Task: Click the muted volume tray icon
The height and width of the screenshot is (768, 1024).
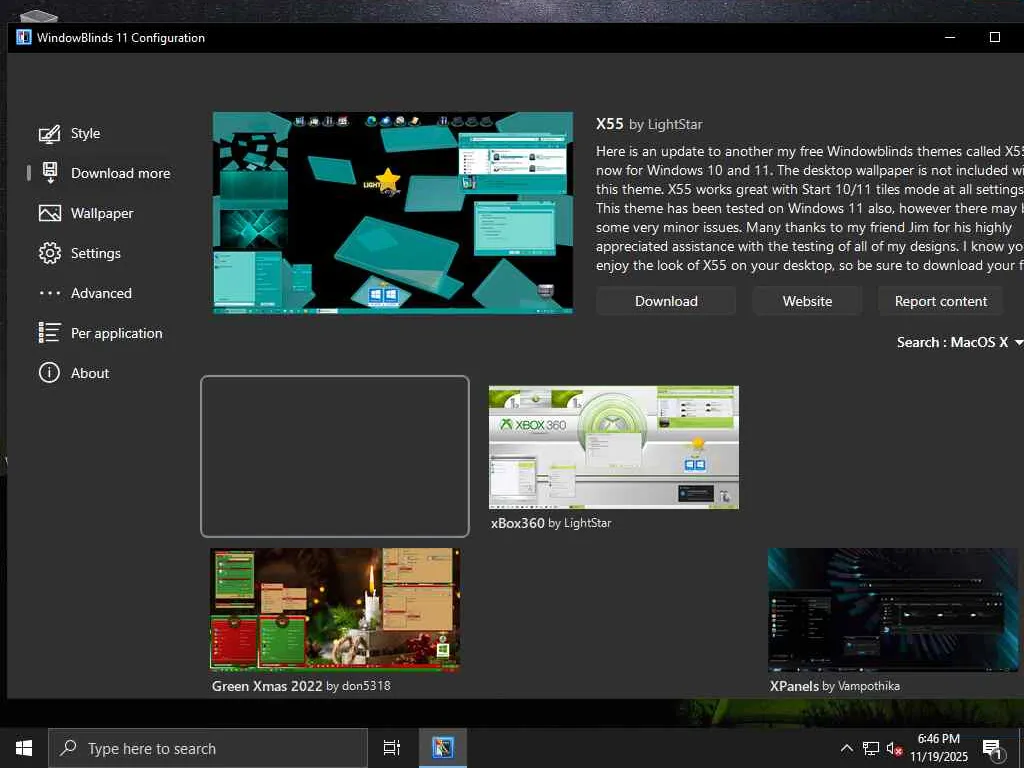Action: (x=894, y=749)
